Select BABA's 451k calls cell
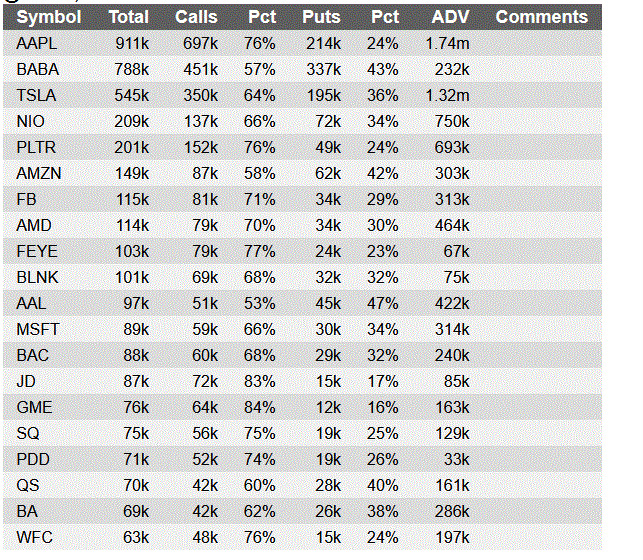 coord(200,69)
